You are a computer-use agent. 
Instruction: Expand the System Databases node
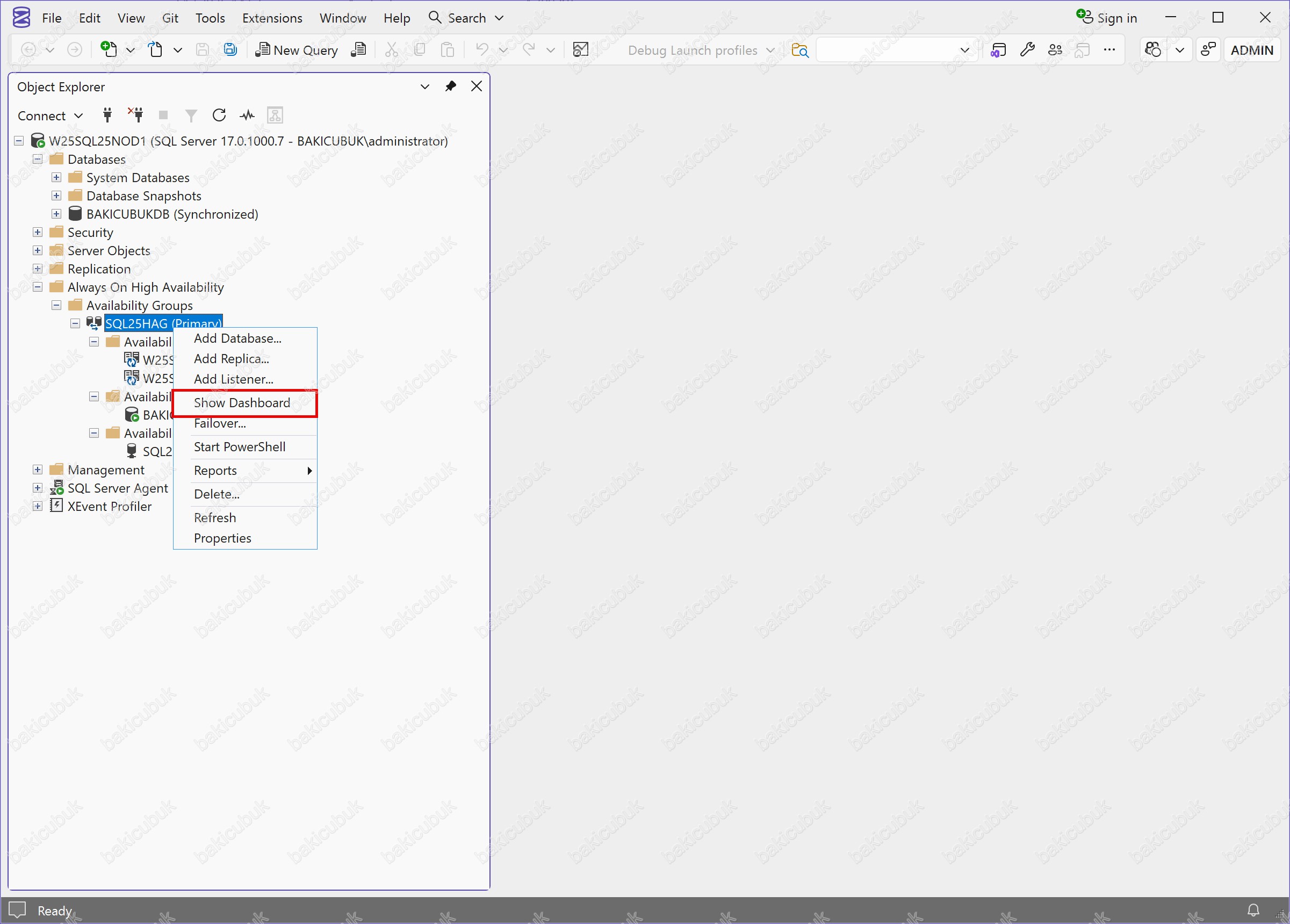[x=56, y=177]
